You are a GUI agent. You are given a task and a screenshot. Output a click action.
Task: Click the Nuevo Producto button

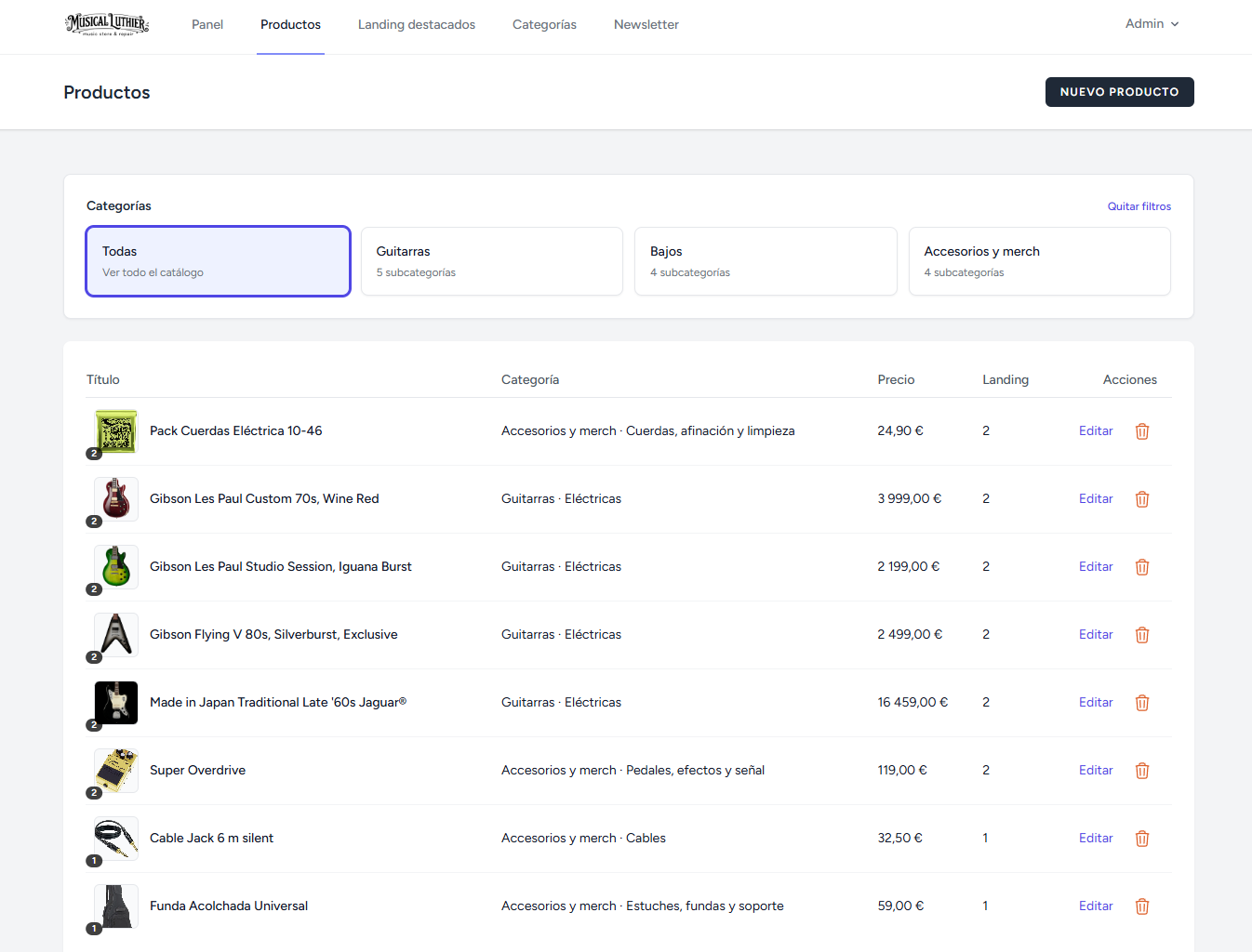point(1120,92)
